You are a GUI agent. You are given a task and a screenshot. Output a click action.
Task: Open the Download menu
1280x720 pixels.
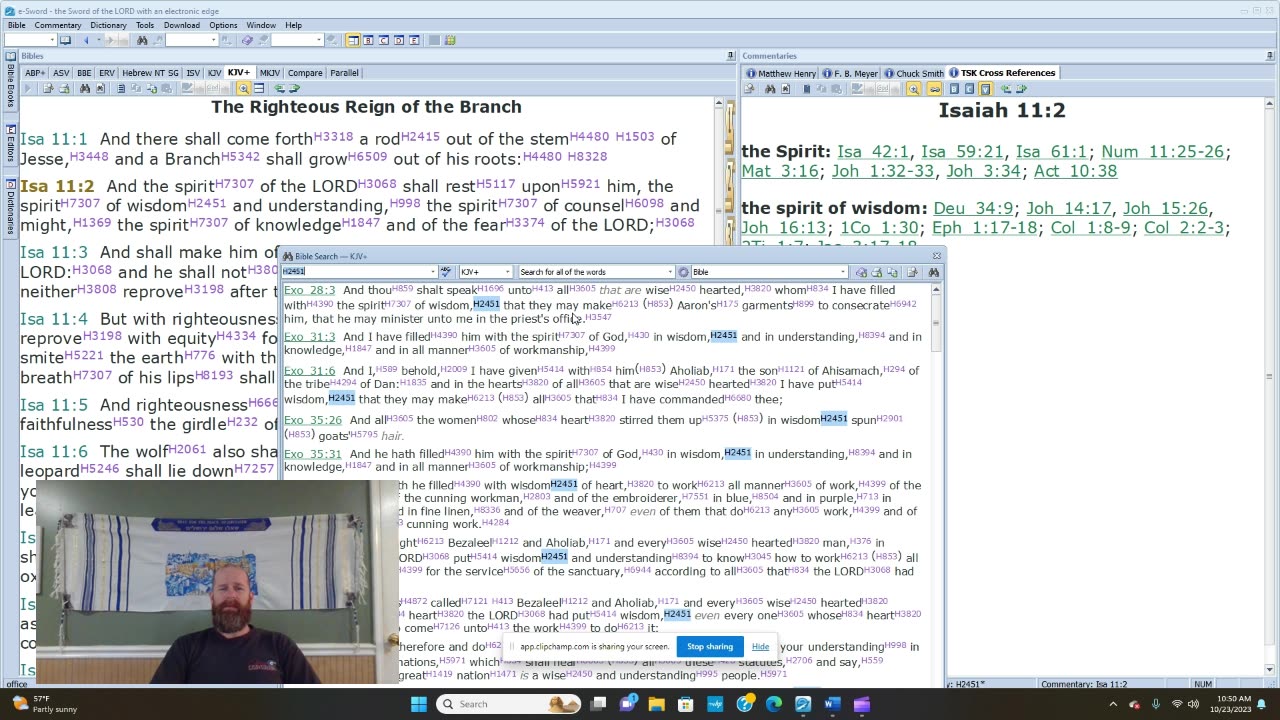click(x=182, y=25)
